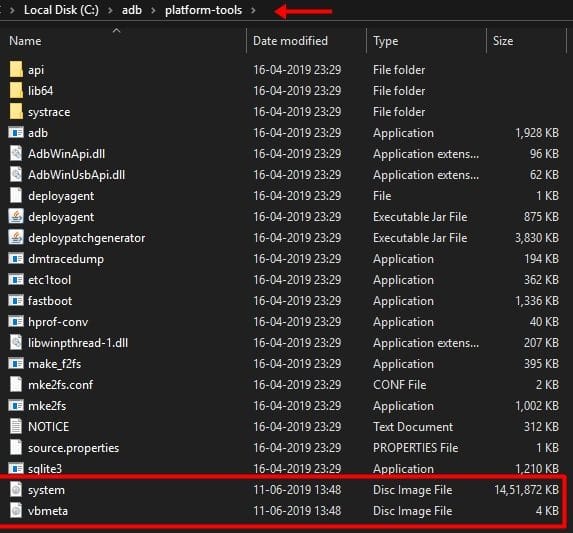Expand chevron after adb breadcrumb

(153, 10)
